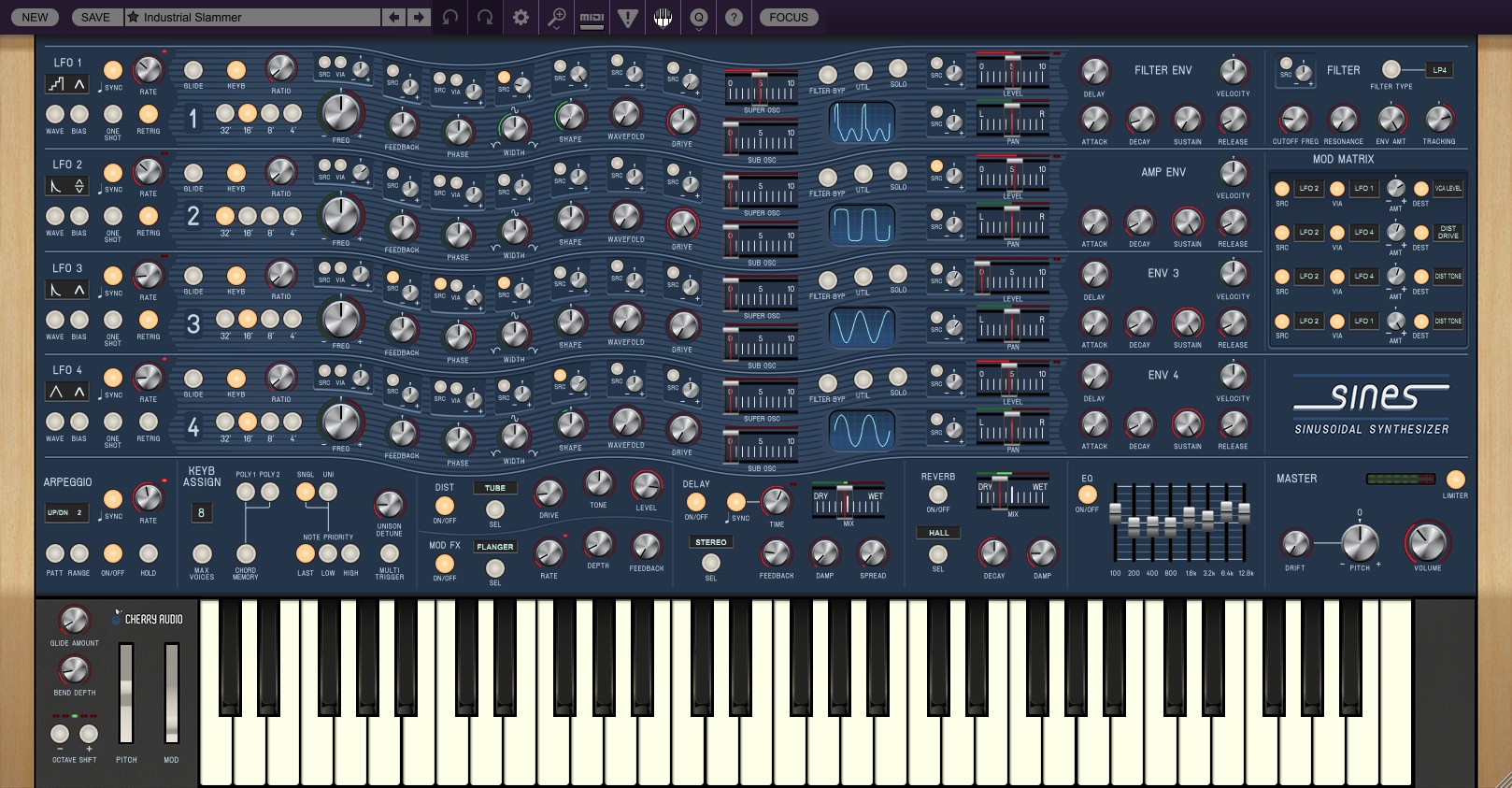
Task: Select the Uni keyboard assign mode
Action: pyautogui.click(x=328, y=492)
